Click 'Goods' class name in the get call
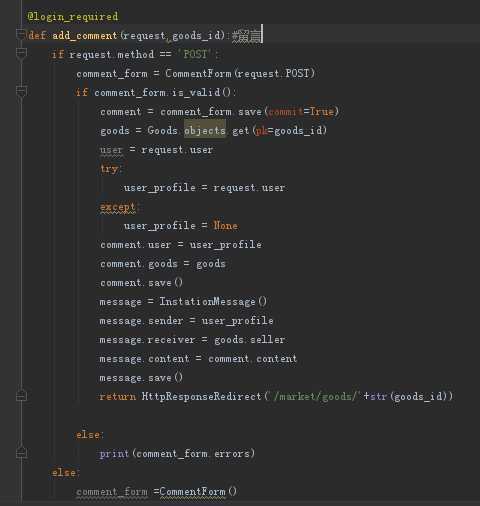480x506 pixels. point(162,130)
